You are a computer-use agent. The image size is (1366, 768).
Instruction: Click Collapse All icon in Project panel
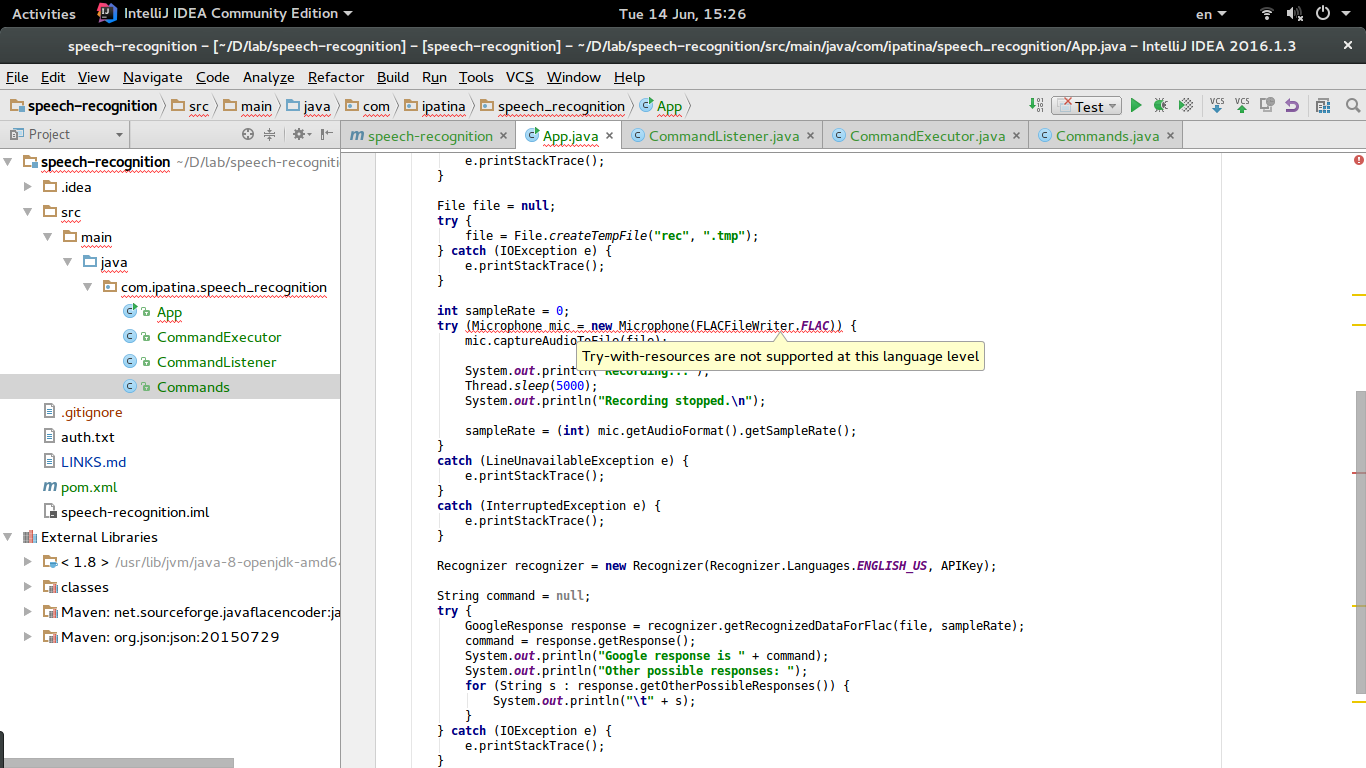tap(269, 134)
